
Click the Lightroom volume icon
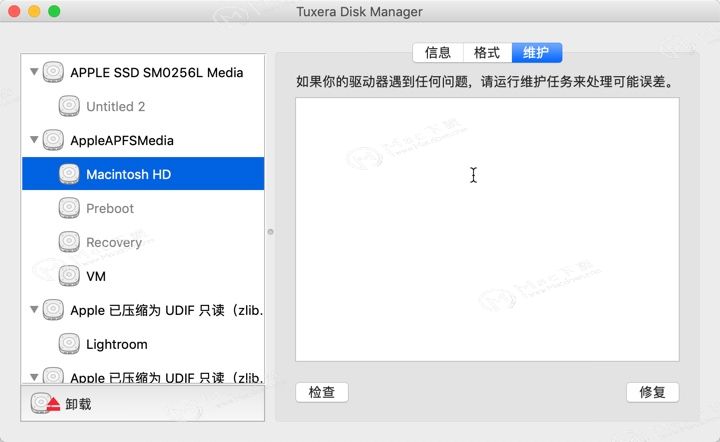coord(69,344)
